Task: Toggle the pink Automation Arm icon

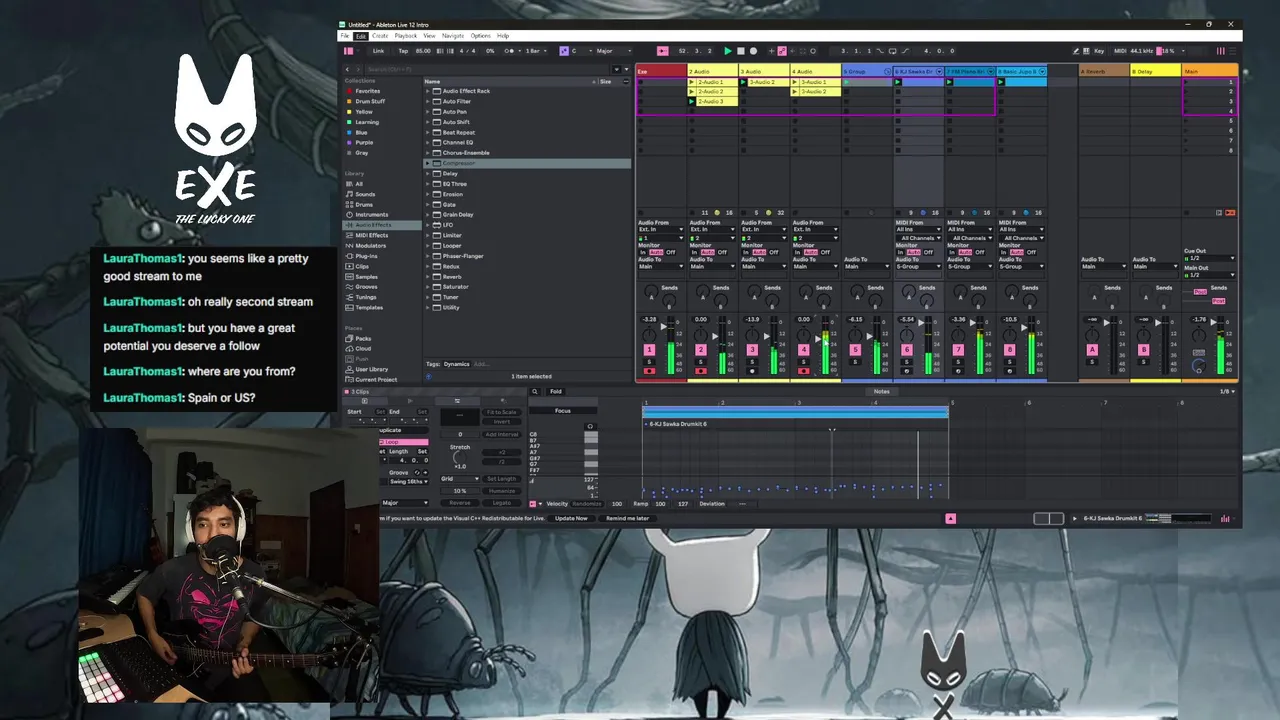Action: pyautogui.click(x=782, y=51)
